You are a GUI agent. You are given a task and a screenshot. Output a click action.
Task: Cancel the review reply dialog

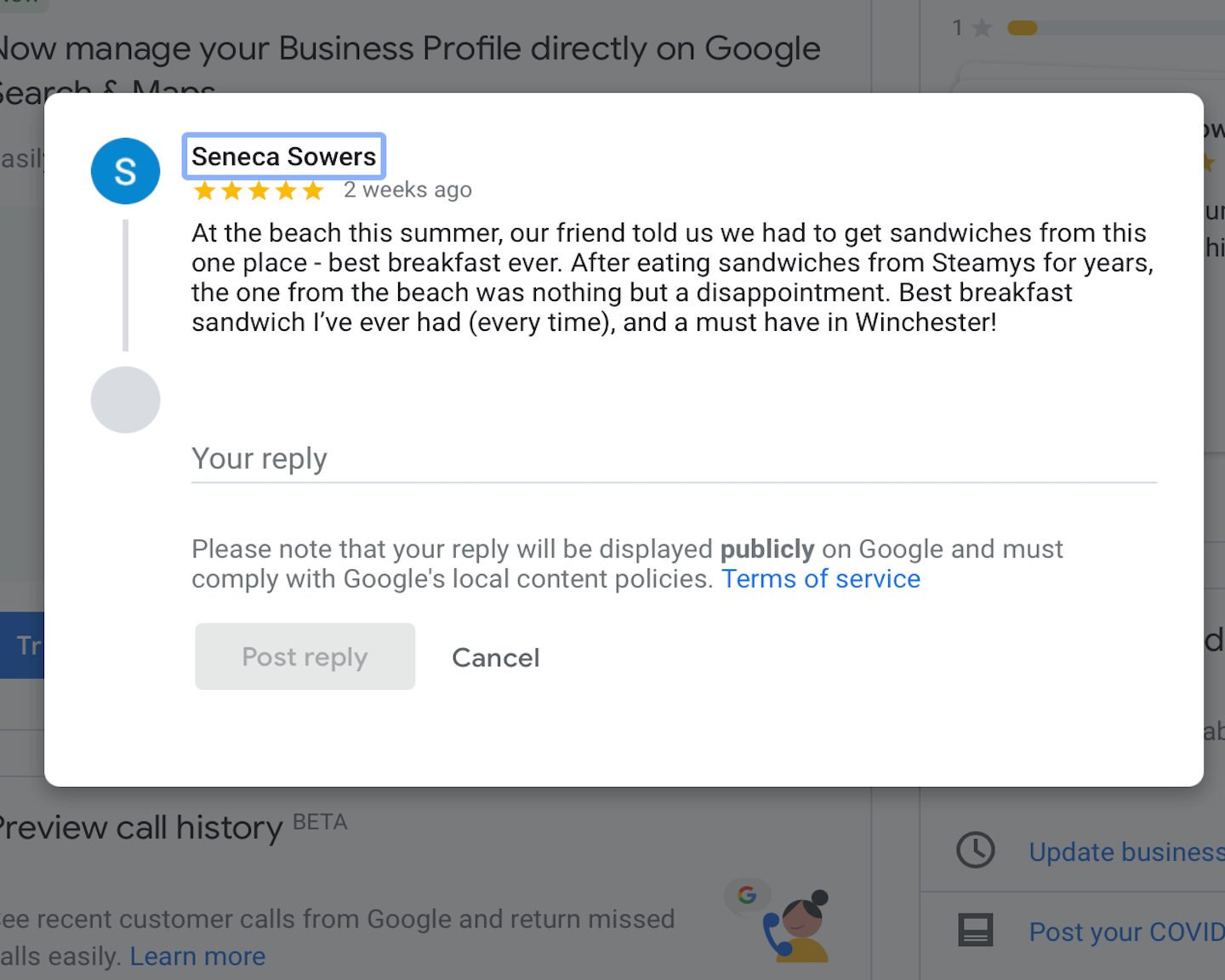(495, 658)
